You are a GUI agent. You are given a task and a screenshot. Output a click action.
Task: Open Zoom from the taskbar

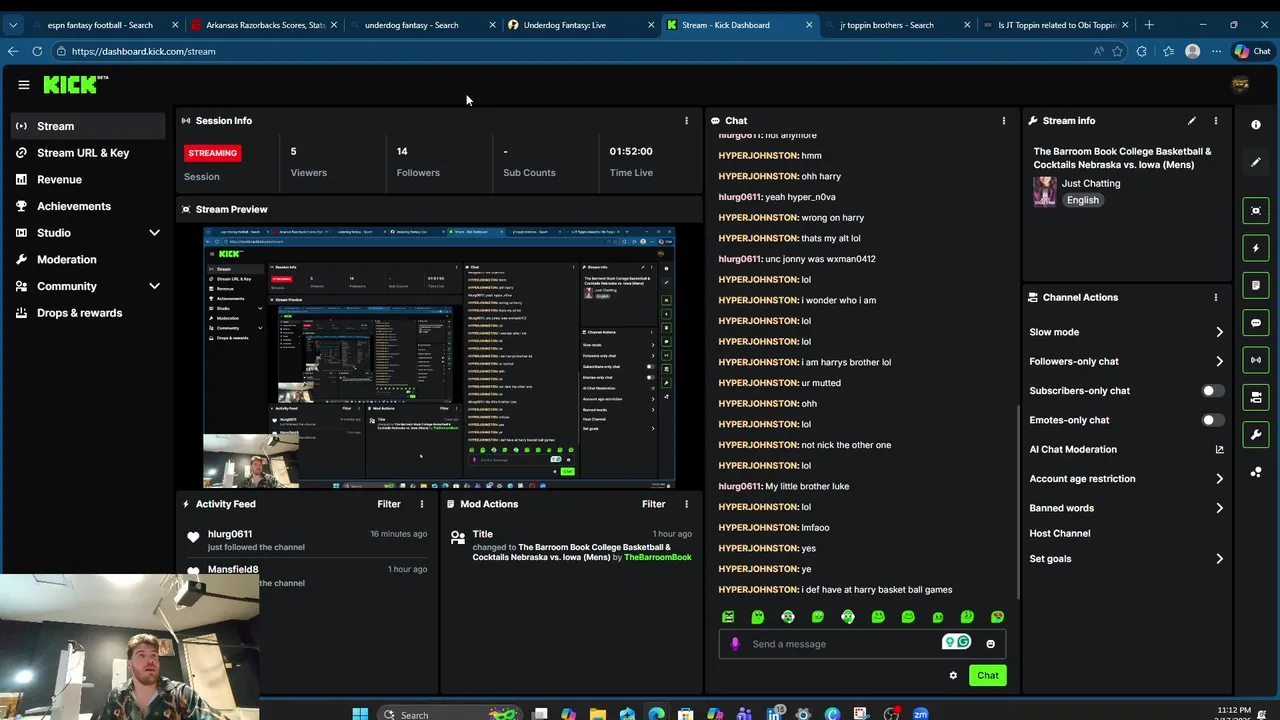pos(920,714)
